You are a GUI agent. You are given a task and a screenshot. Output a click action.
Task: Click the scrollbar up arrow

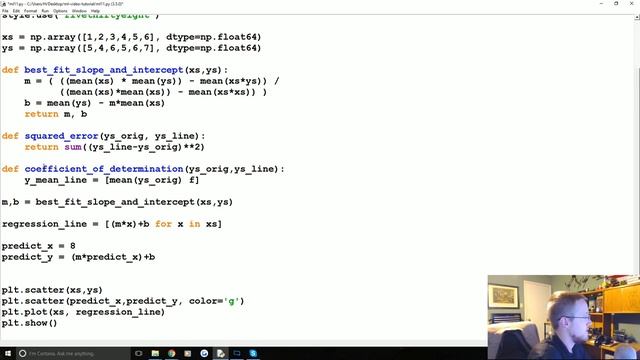(637, 18)
